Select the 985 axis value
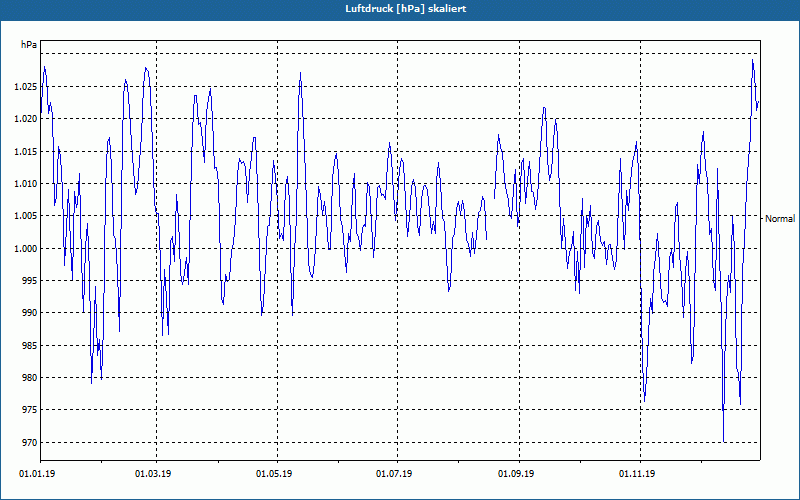Screen dimensions: 800x500 coord(30,345)
